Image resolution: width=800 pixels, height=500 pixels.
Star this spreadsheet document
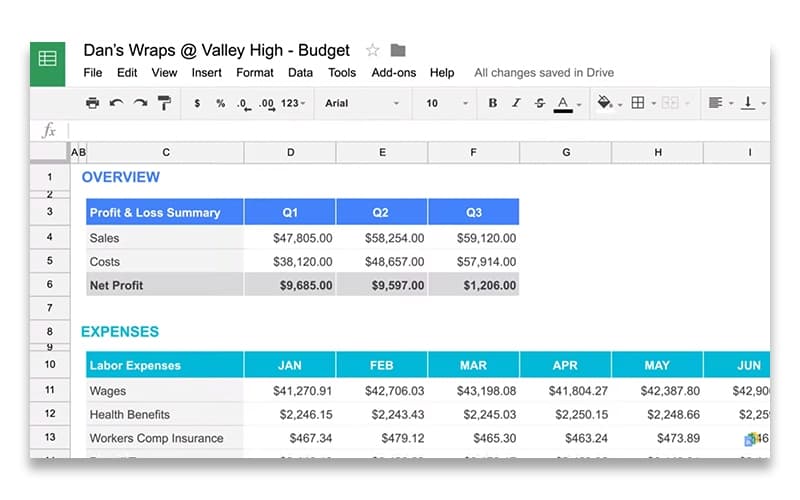point(373,50)
